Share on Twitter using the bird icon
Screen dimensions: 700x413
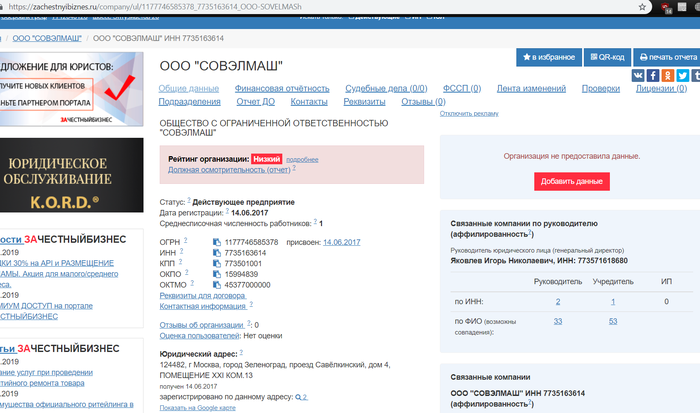point(682,75)
